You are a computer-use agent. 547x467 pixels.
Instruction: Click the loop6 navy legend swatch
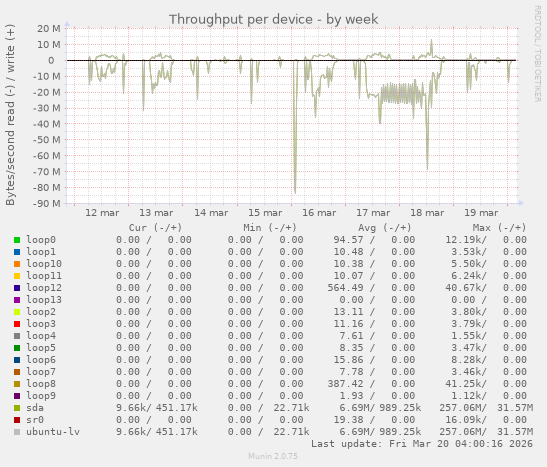point(17,360)
